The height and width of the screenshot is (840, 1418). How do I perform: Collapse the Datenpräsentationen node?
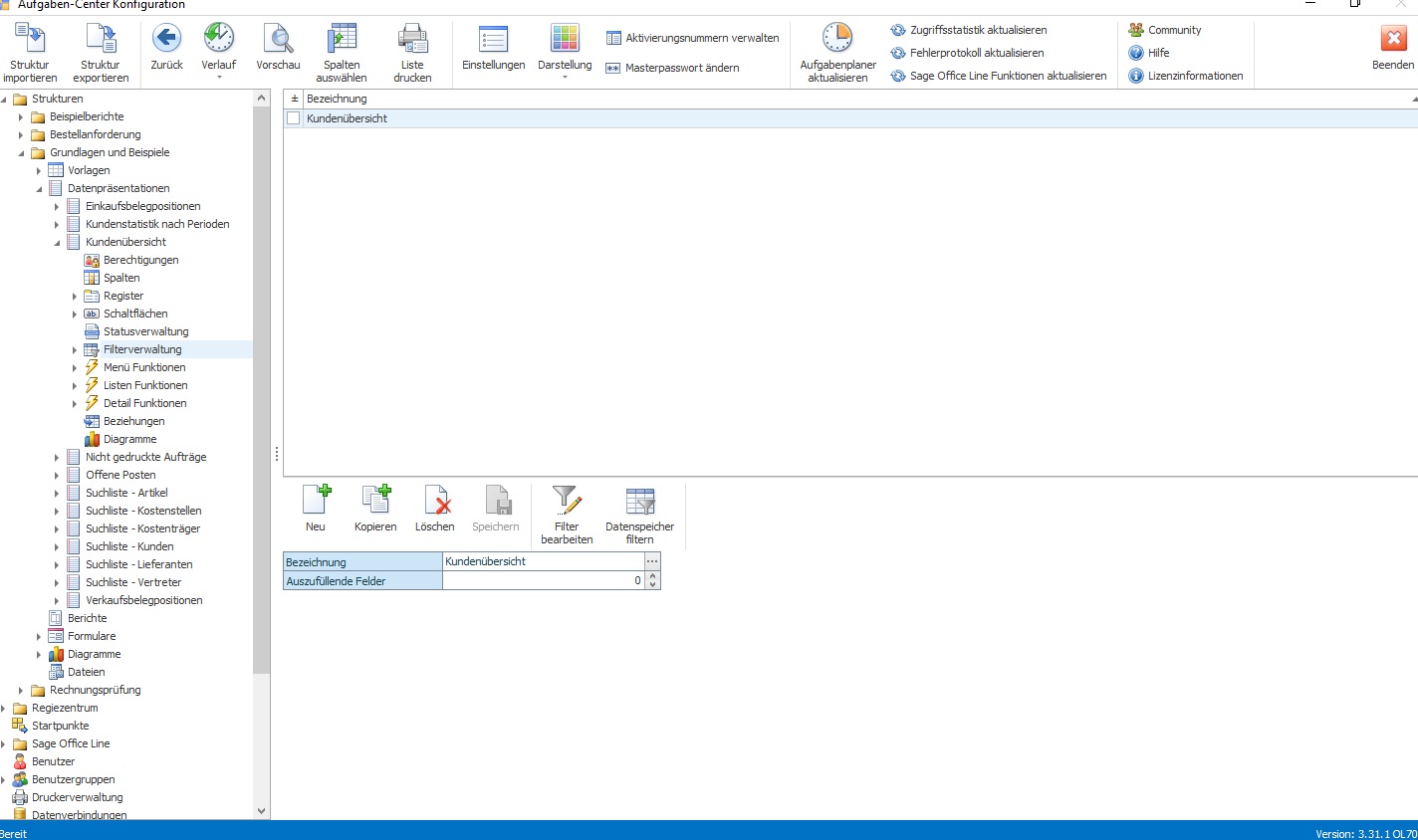[x=39, y=188]
